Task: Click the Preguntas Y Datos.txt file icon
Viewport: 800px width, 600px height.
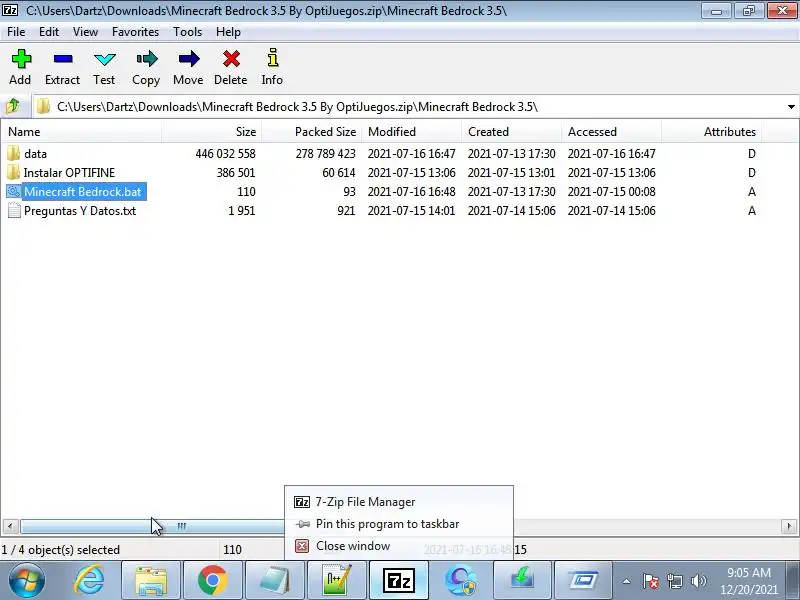Action: click(x=14, y=211)
